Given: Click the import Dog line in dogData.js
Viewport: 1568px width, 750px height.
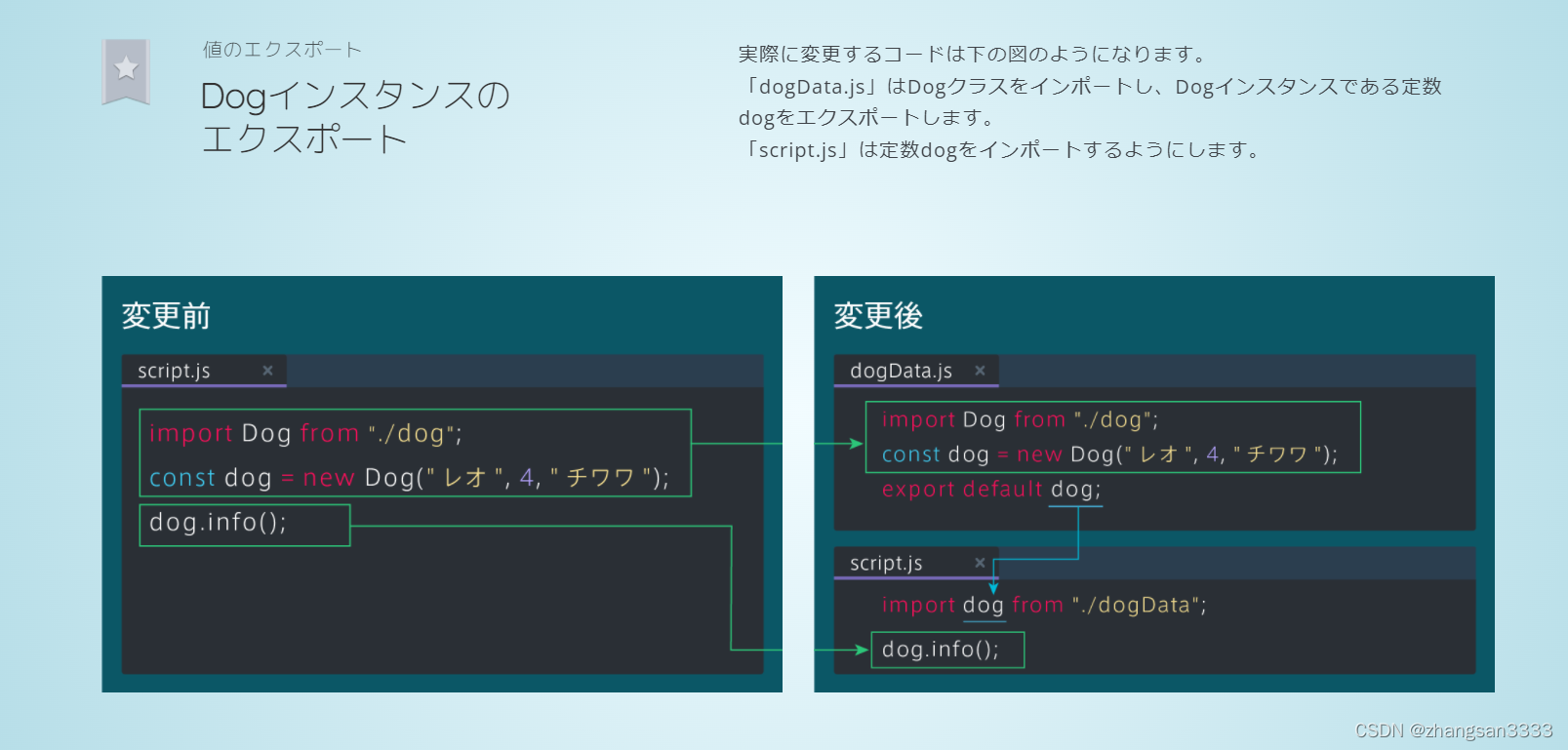Looking at the screenshot, I should (x=1020, y=420).
